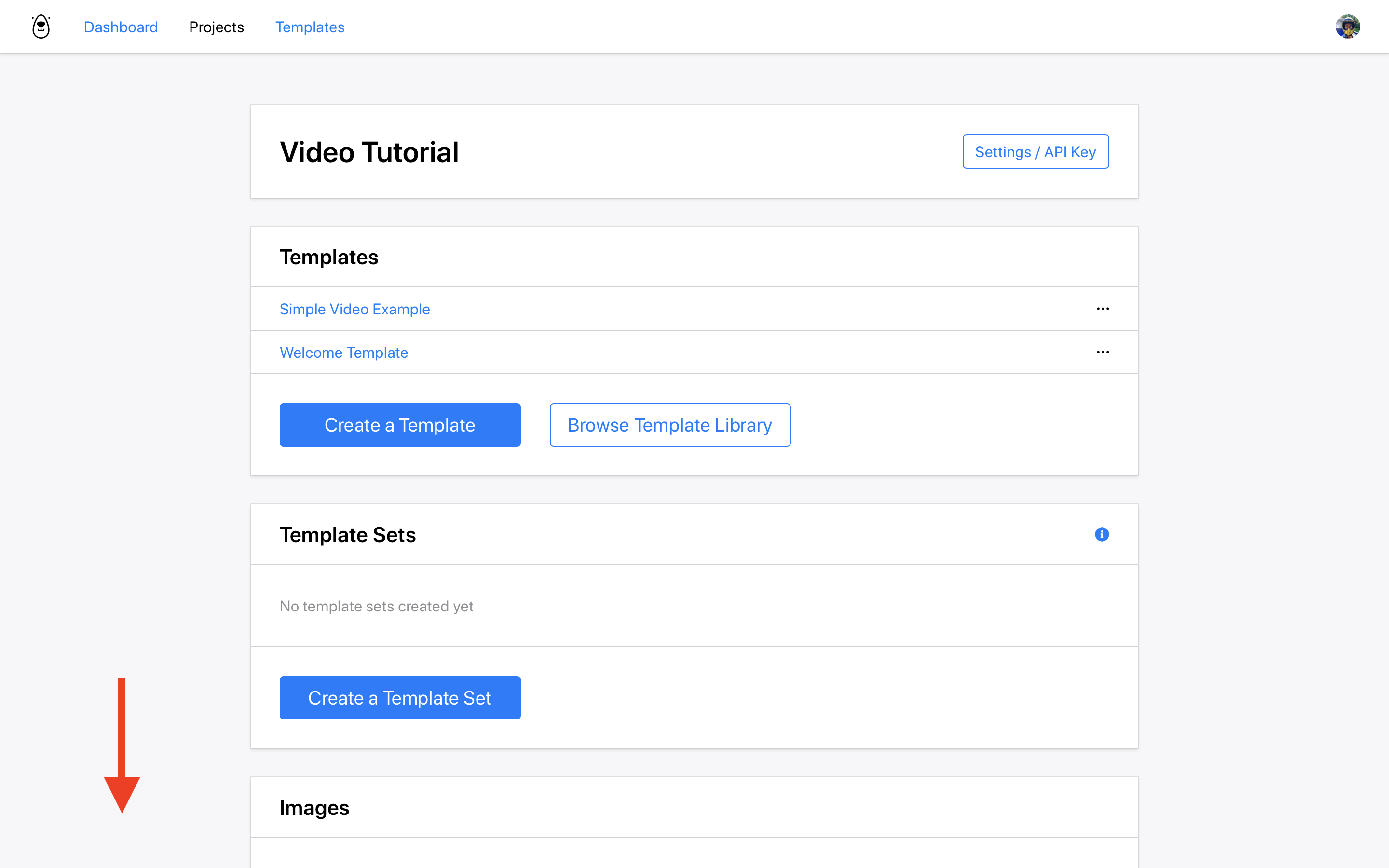The height and width of the screenshot is (868, 1389).
Task: Click the Bannerbear bear logo icon
Action: [41, 27]
